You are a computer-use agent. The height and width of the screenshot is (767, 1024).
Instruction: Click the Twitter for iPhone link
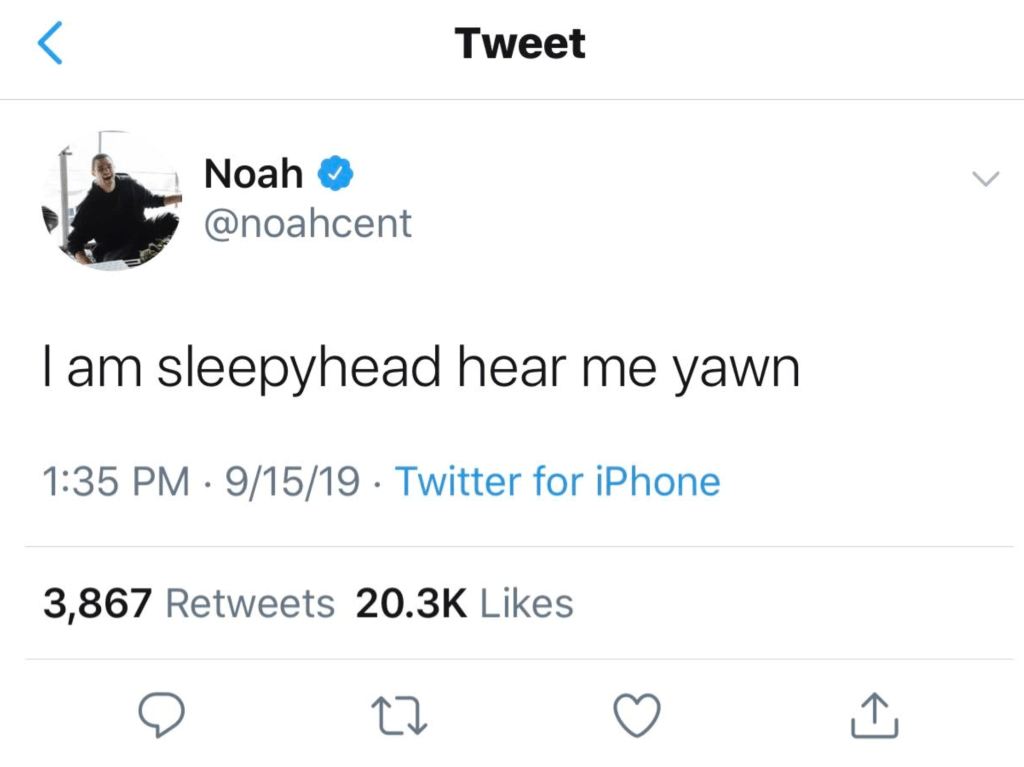(558, 482)
